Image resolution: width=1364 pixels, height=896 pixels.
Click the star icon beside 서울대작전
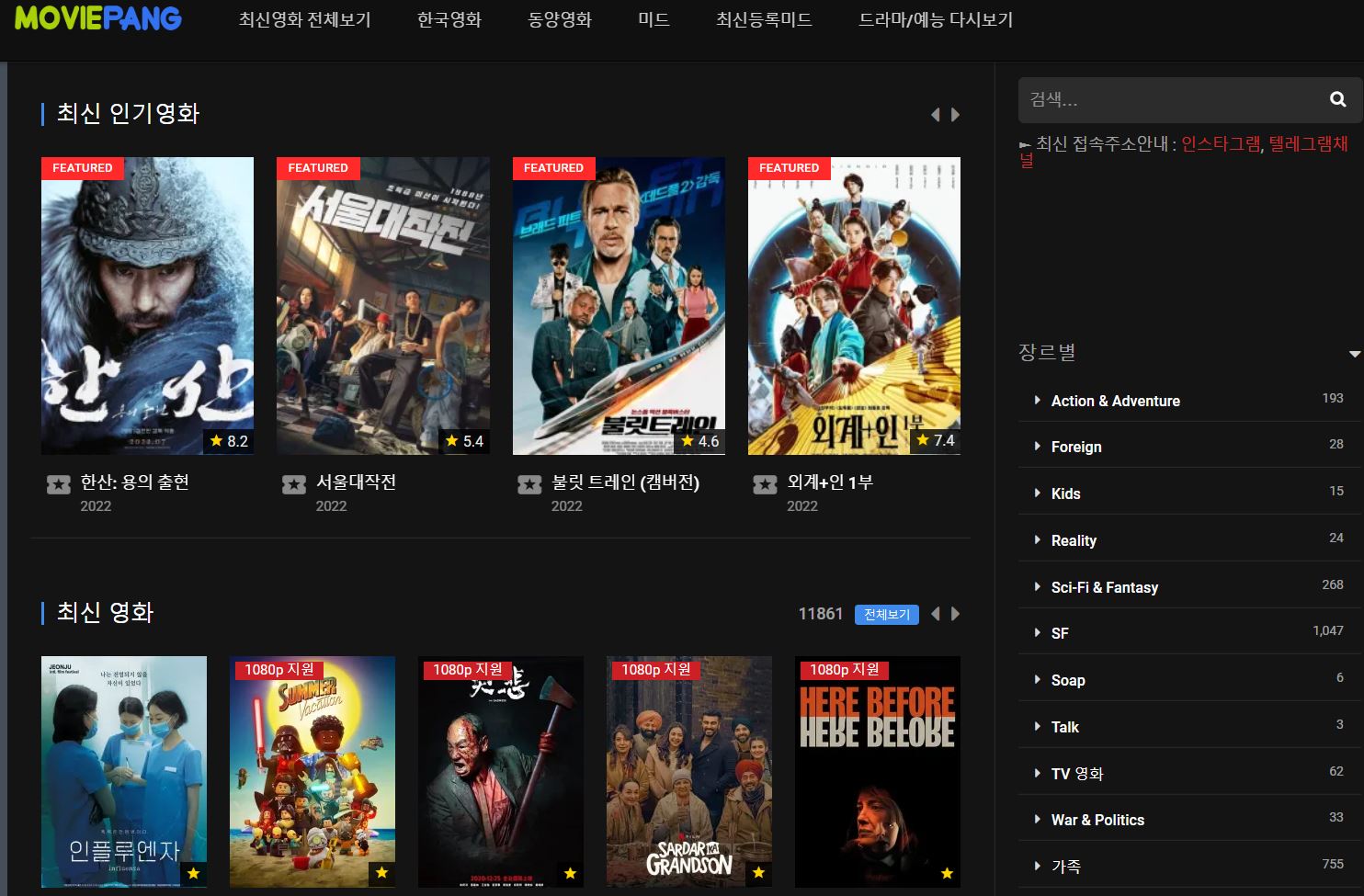294,484
